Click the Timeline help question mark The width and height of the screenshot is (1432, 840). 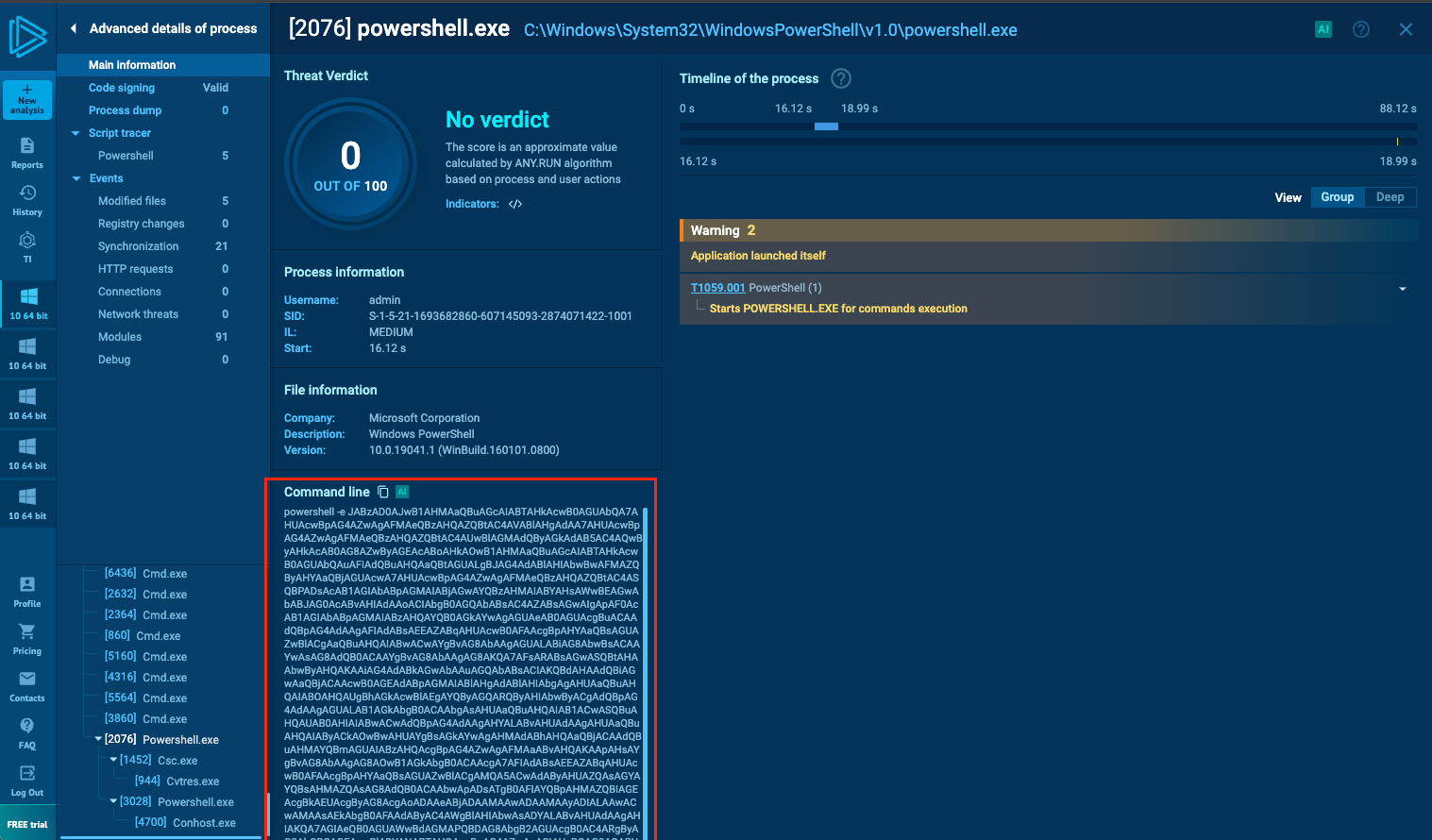(x=840, y=78)
